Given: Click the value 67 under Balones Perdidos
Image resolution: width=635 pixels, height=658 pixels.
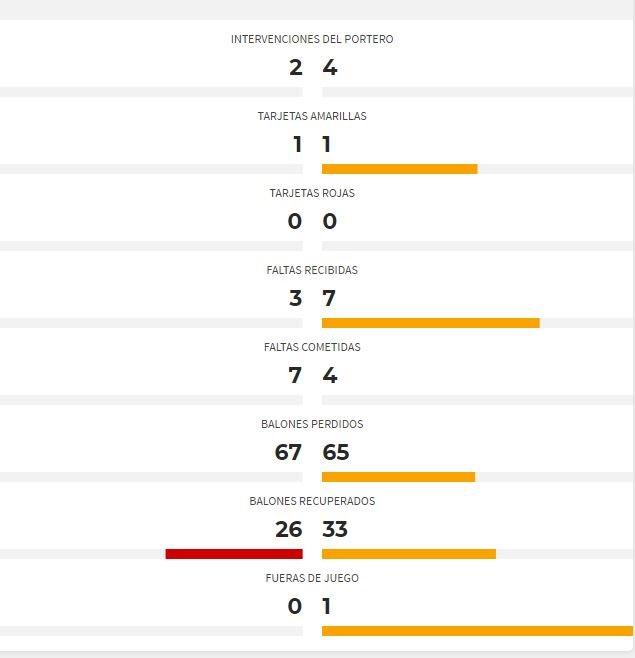Looking at the screenshot, I should [288, 452].
